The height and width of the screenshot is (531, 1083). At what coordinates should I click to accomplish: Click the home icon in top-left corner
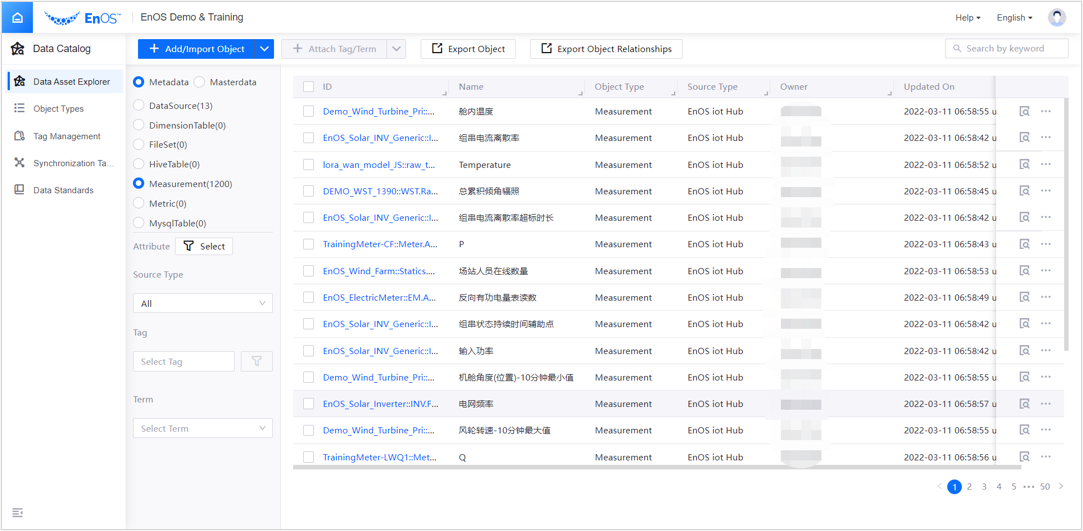pos(17,17)
